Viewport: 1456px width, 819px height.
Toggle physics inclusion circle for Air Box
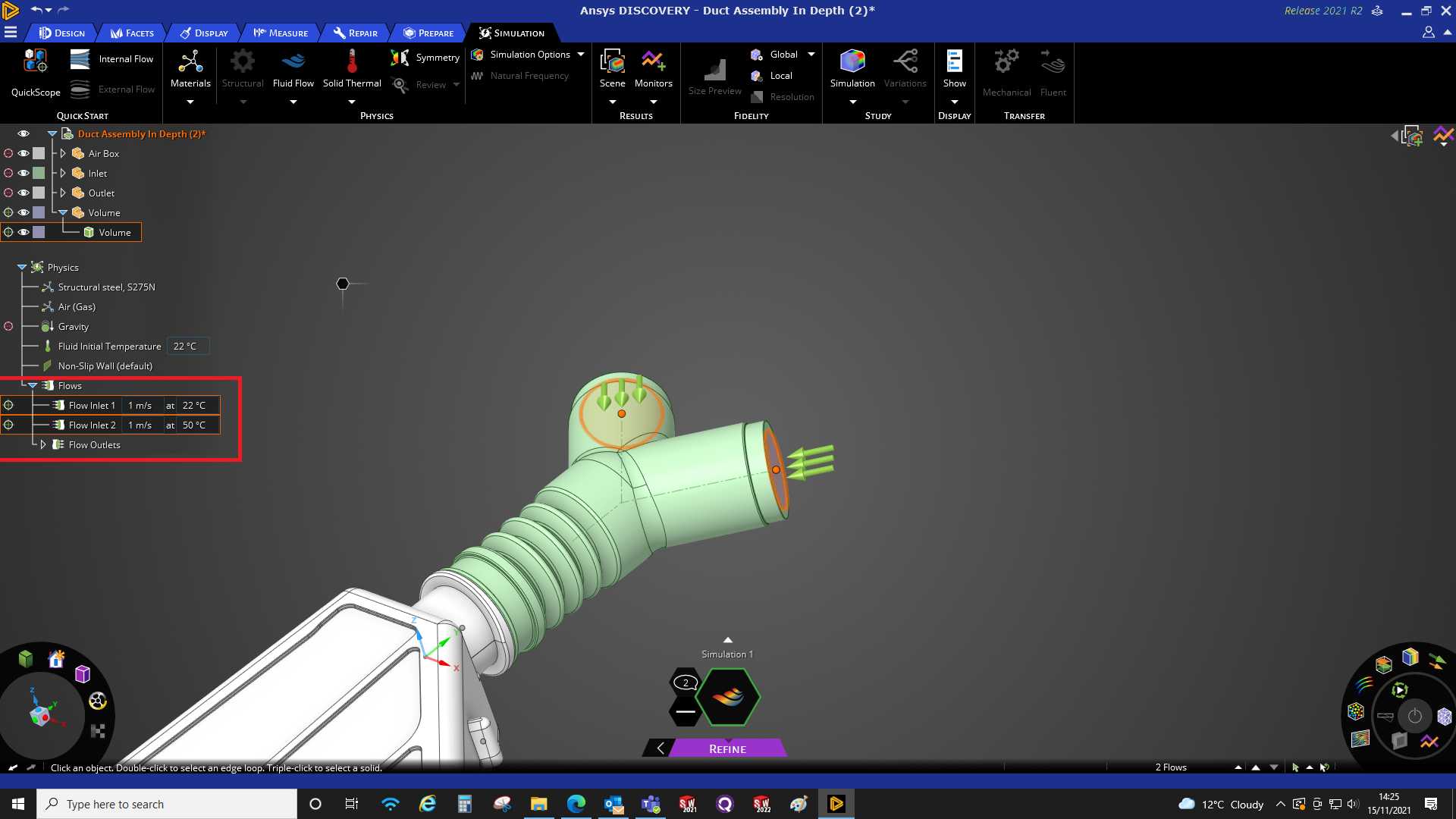tap(8, 153)
